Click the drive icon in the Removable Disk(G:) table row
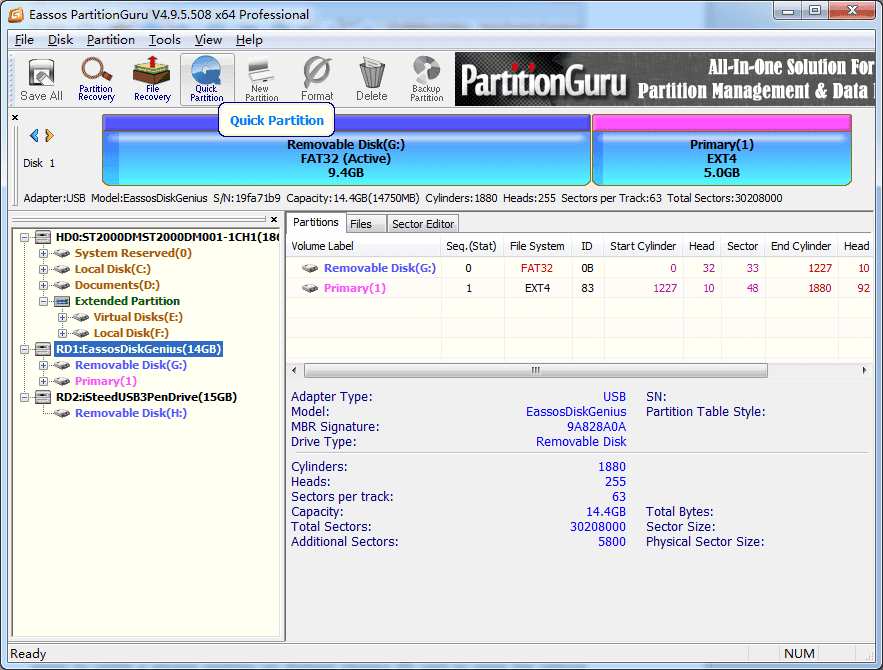 (310, 268)
